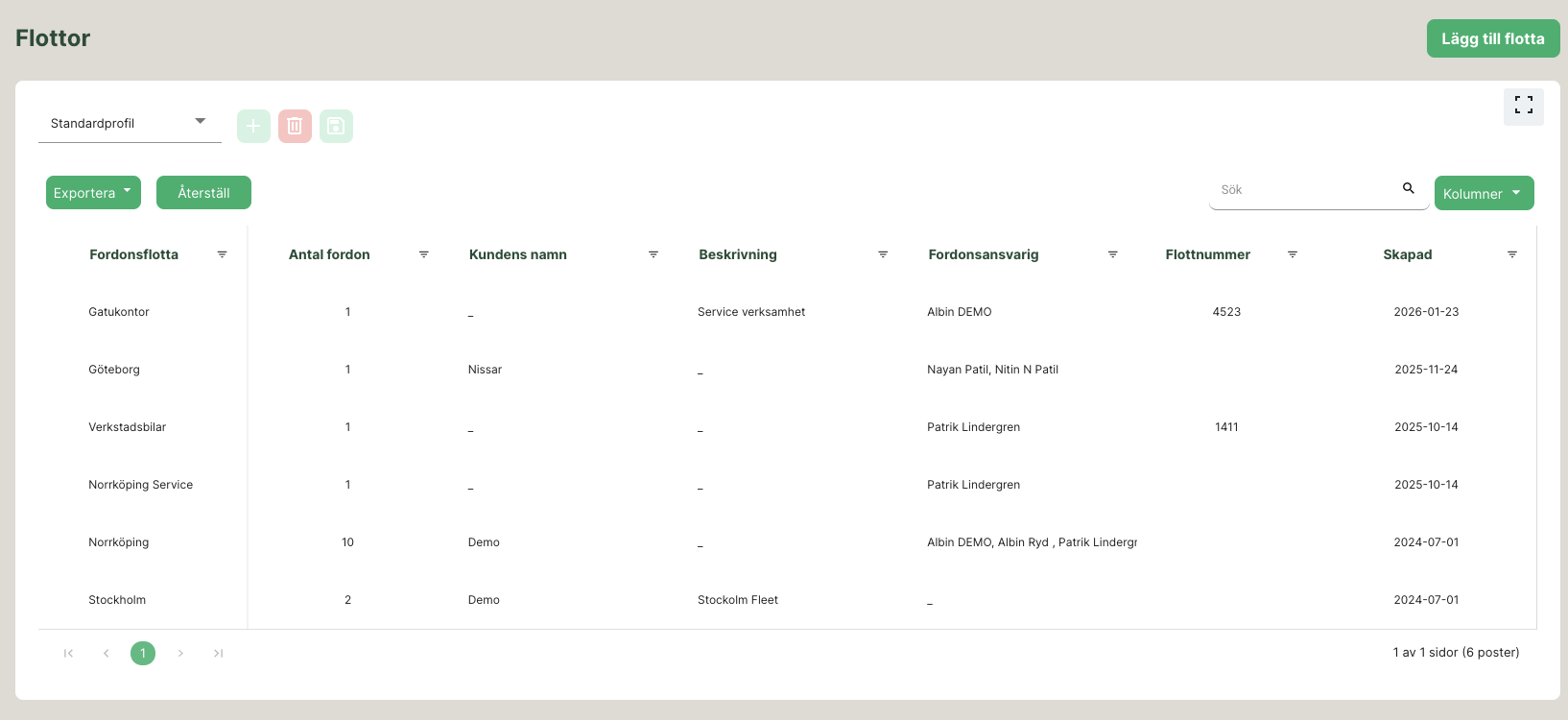
Task: Click the red delete profile trash icon
Action: tap(295, 126)
